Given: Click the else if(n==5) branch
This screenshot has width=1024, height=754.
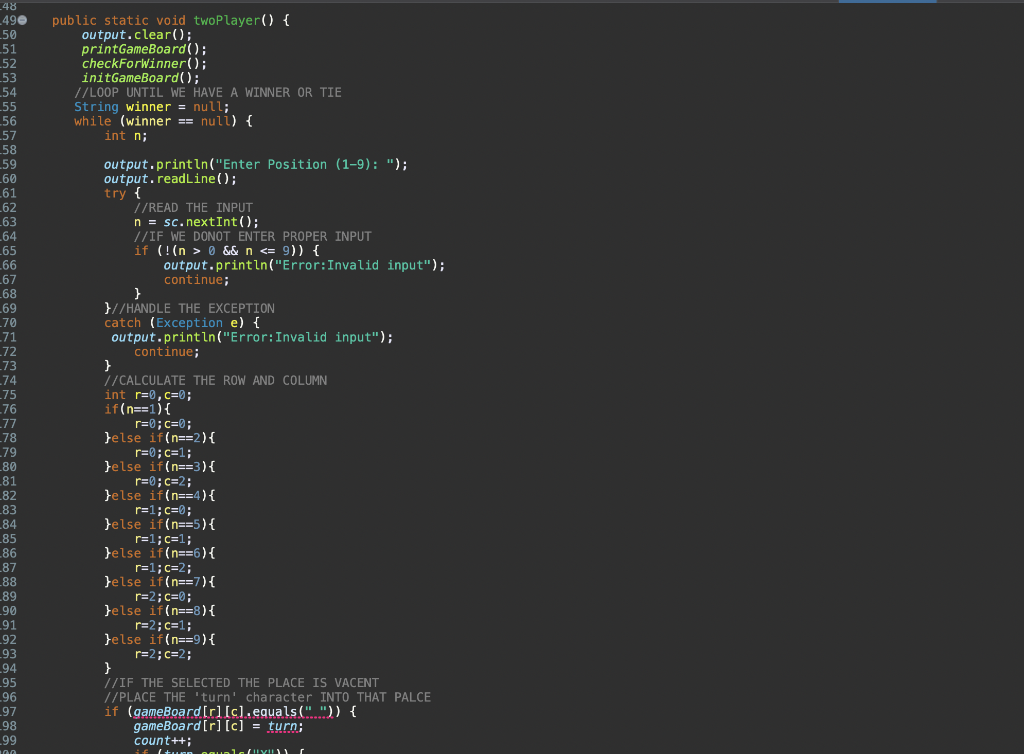Looking at the screenshot, I should pyautogui.click(x=160, y=524).
